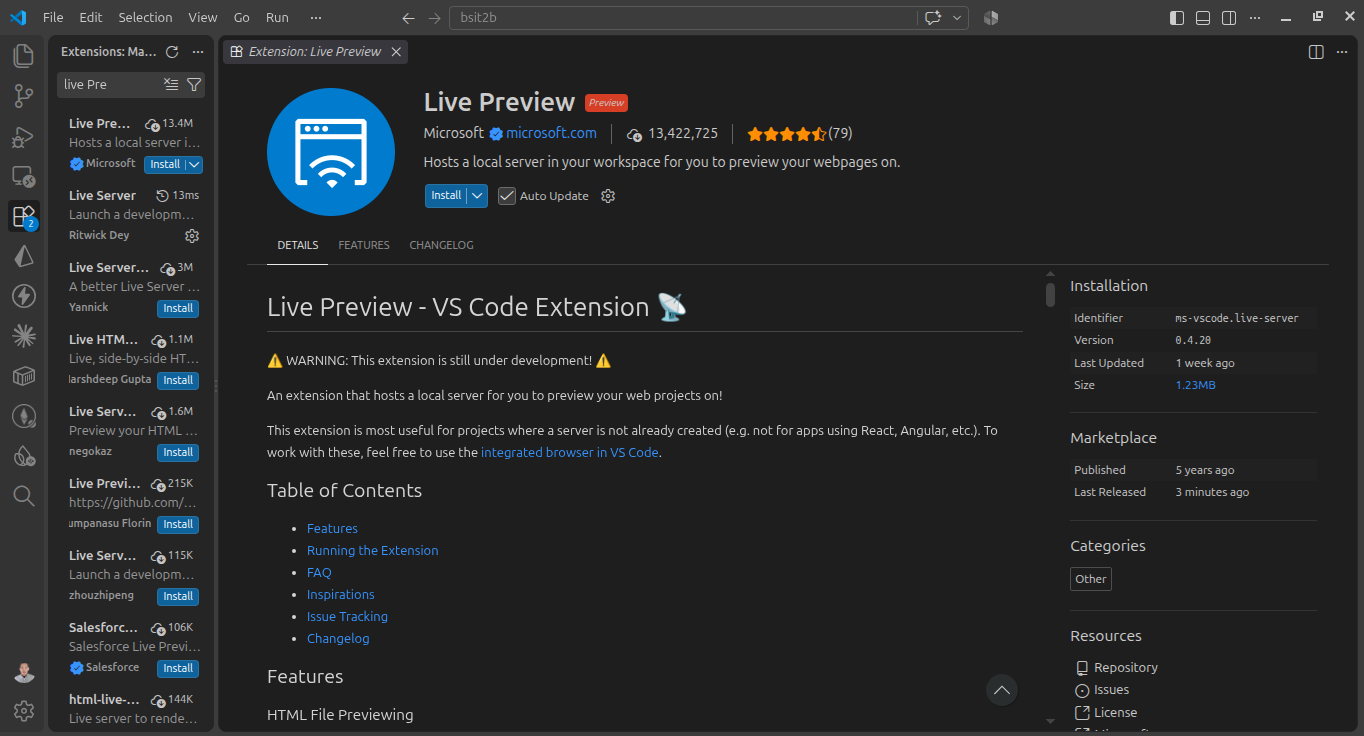Open the container box icon in activity bar
Image resolution: width=1364 pixels, height=736 pixels.
click(24, 376)
